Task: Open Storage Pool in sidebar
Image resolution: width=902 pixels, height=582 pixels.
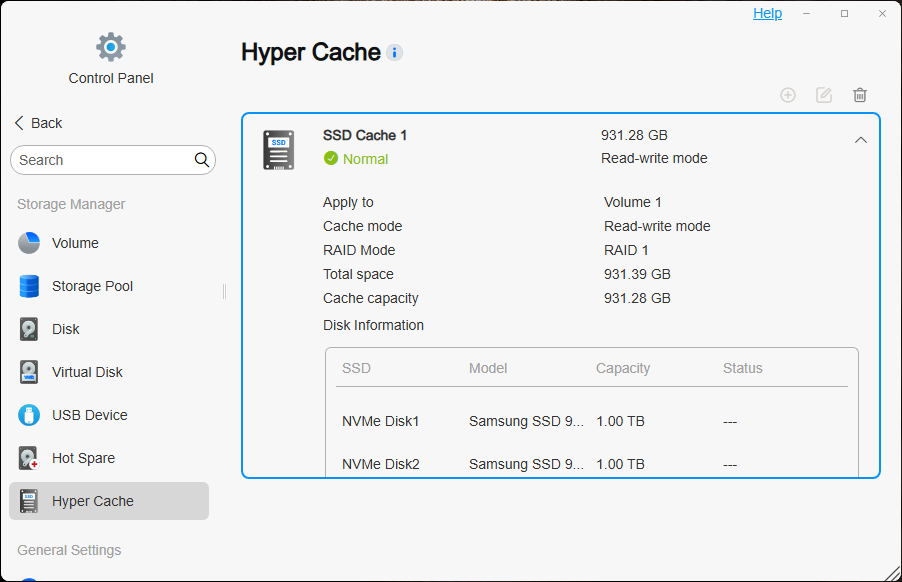Action: click(92, 286)
